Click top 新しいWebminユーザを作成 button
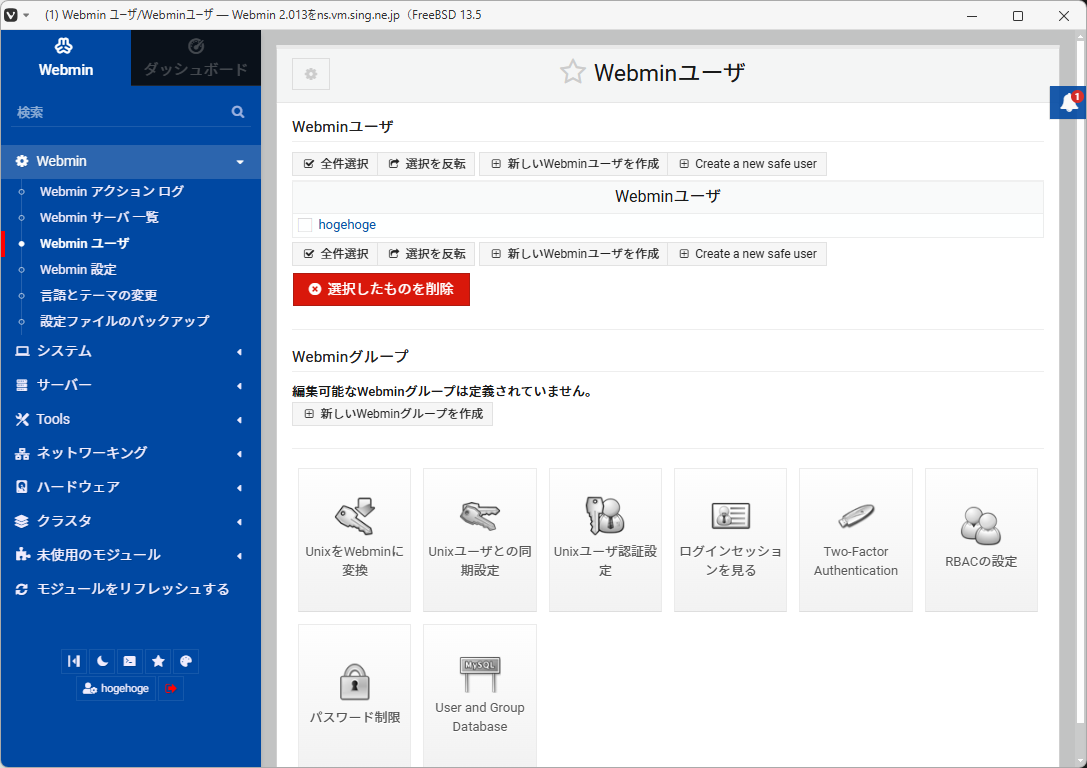 pyautogui.click(x=574, y=164)
